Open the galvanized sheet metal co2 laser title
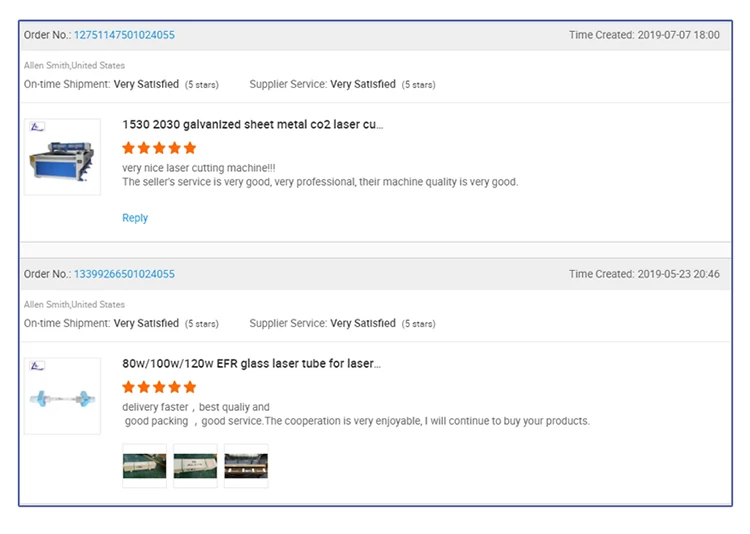Screen dimensions: 750x534 [x=252, y=125]
